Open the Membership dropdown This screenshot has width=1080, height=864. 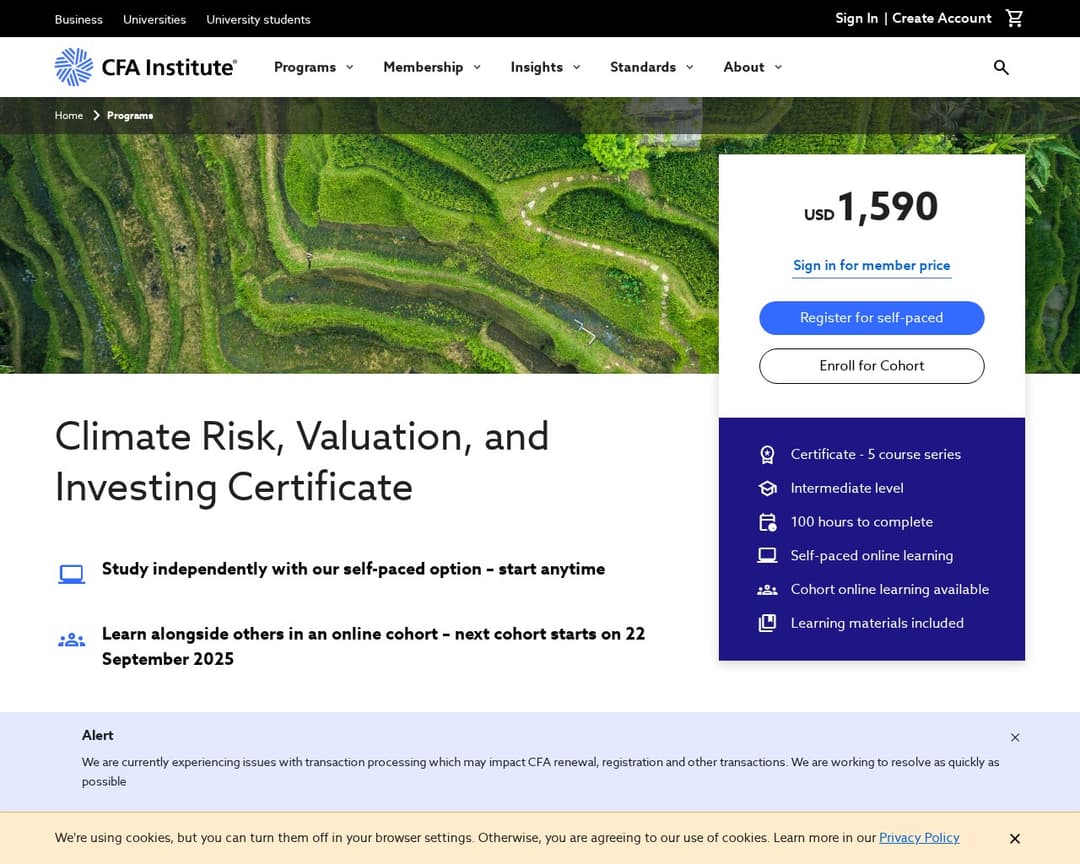click(x=477, y=67)
